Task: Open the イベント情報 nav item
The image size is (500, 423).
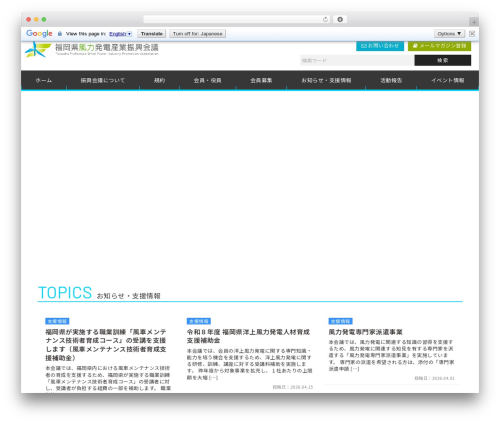Action: 448,80
